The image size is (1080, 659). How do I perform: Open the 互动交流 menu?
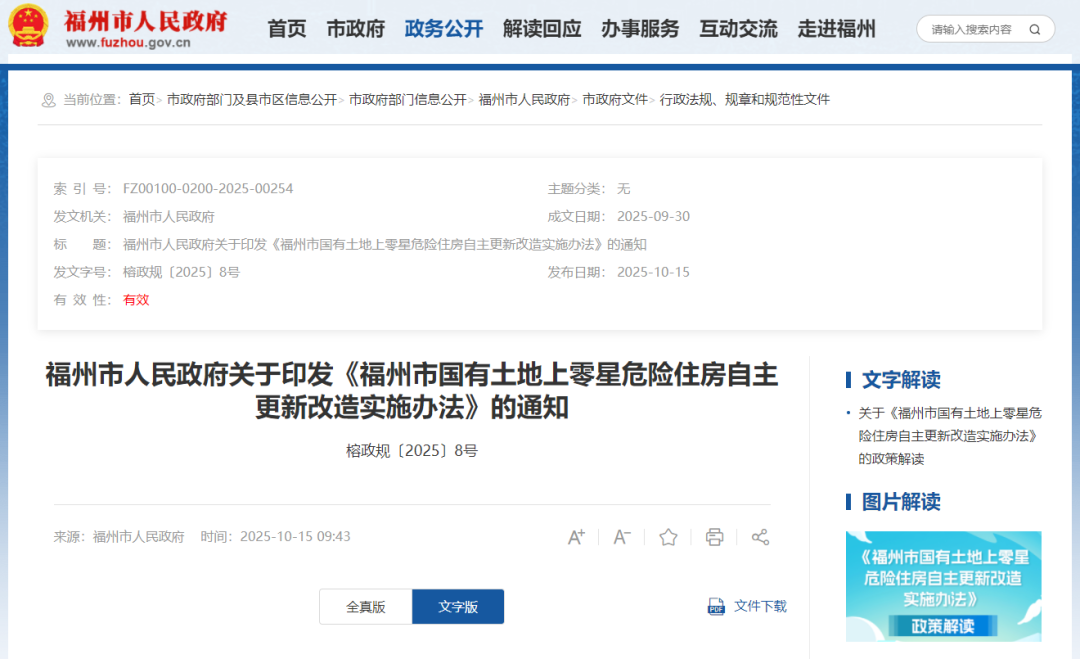738,29
